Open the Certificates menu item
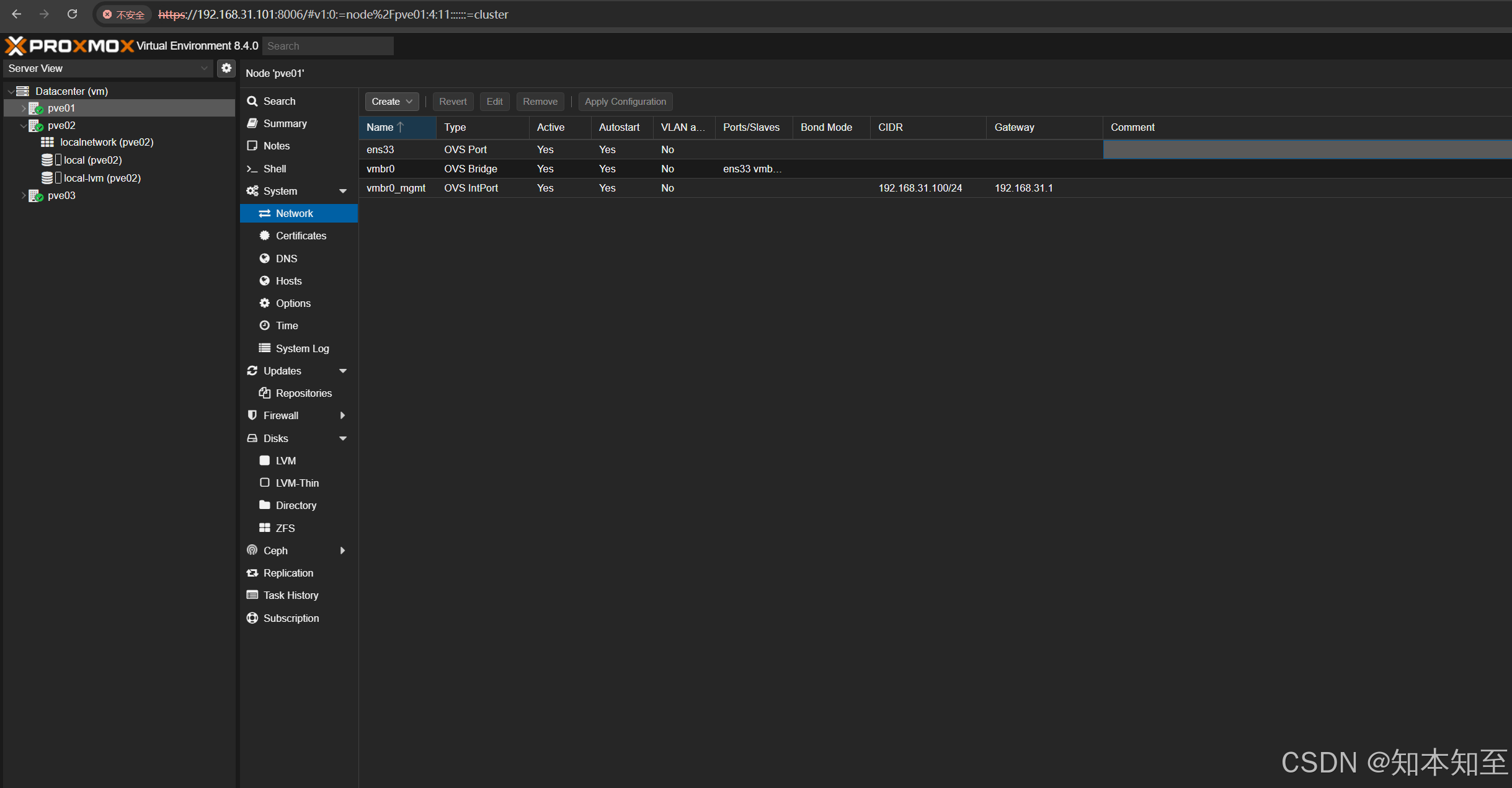 (x=300, y=236)
